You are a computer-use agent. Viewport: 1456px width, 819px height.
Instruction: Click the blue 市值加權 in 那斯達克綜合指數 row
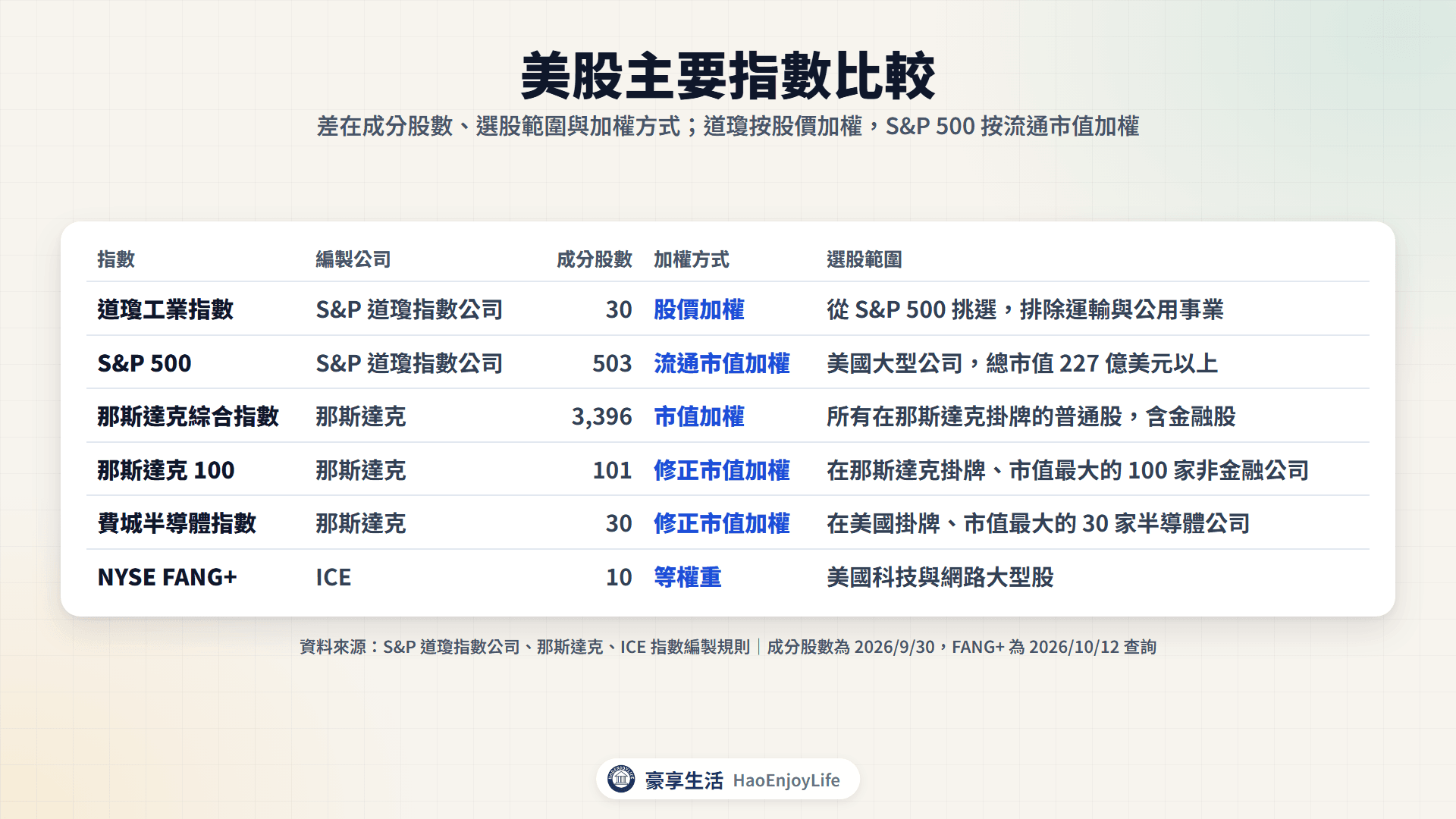coord(699,416)
